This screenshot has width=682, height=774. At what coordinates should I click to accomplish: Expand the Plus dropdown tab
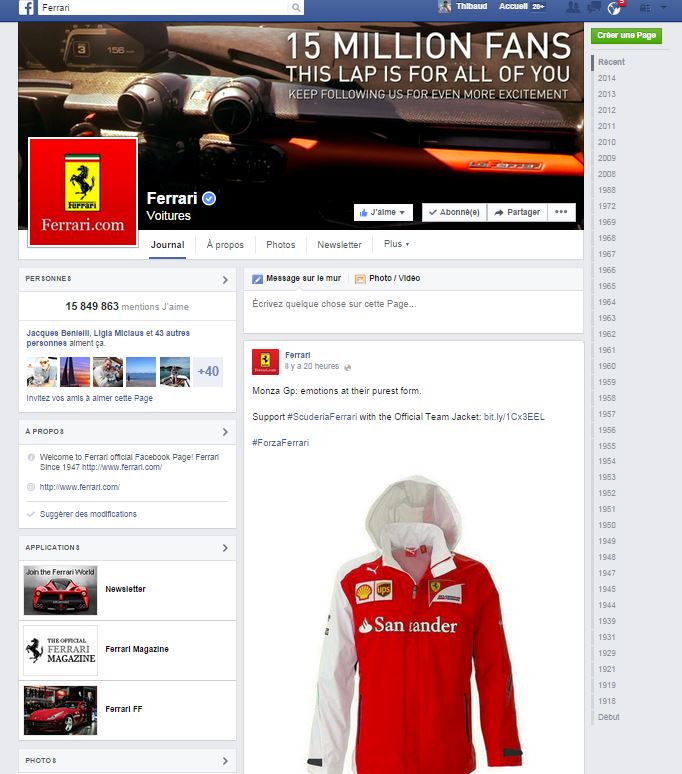pos(396,244)
